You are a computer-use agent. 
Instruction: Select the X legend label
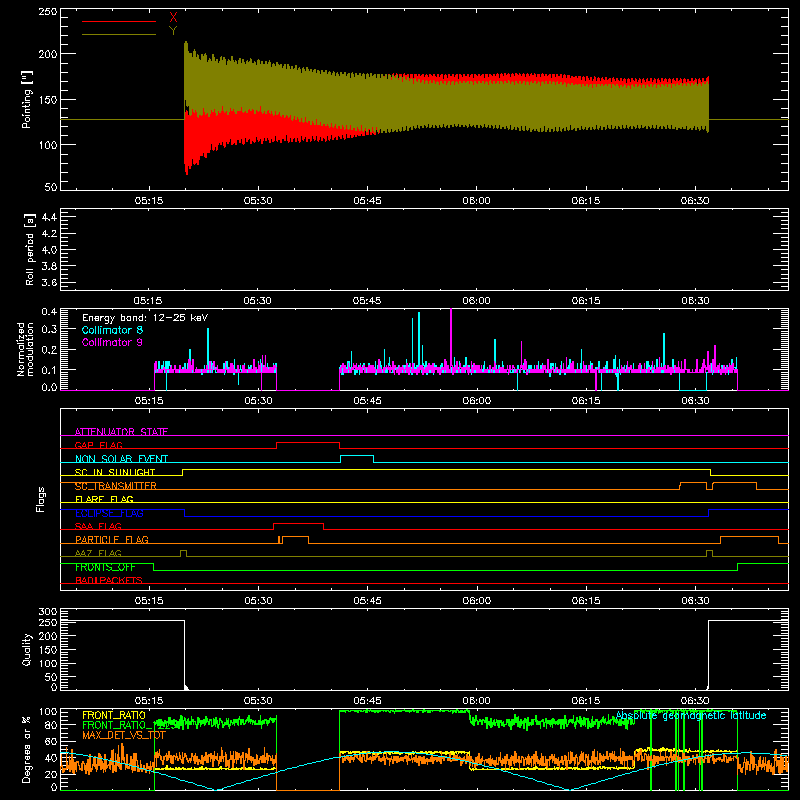click(173, 18)
